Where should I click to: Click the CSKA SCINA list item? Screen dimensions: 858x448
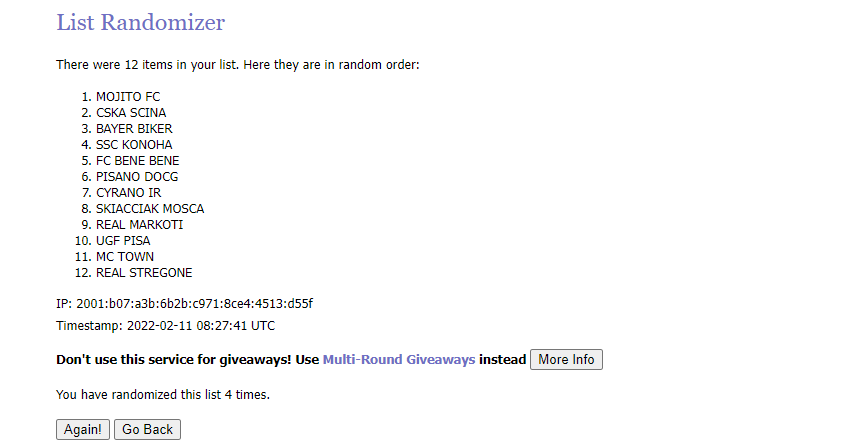click(x=131, y=113)
